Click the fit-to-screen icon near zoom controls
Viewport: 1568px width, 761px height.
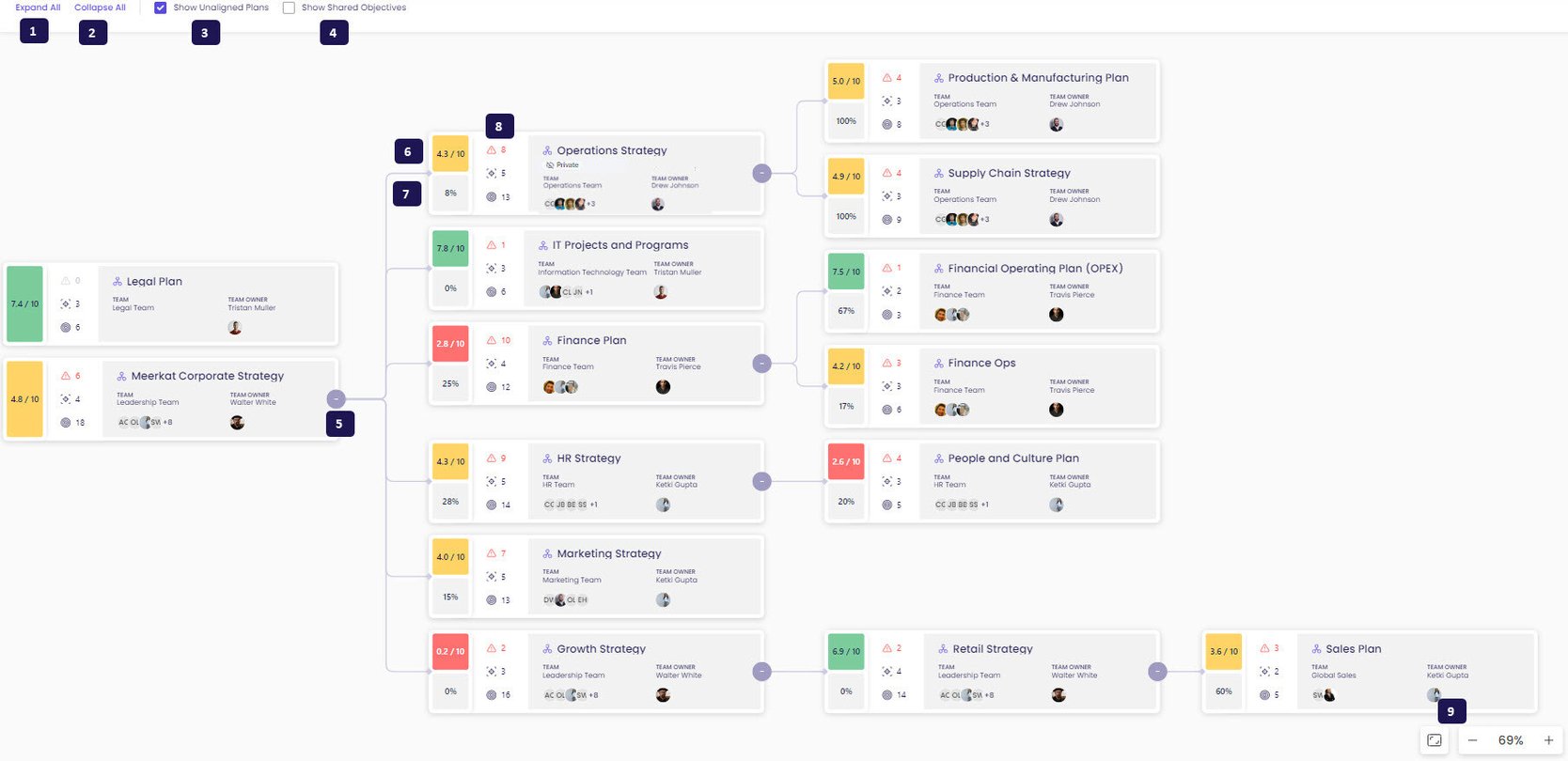pyautogui.click(x=1435, y=740)
